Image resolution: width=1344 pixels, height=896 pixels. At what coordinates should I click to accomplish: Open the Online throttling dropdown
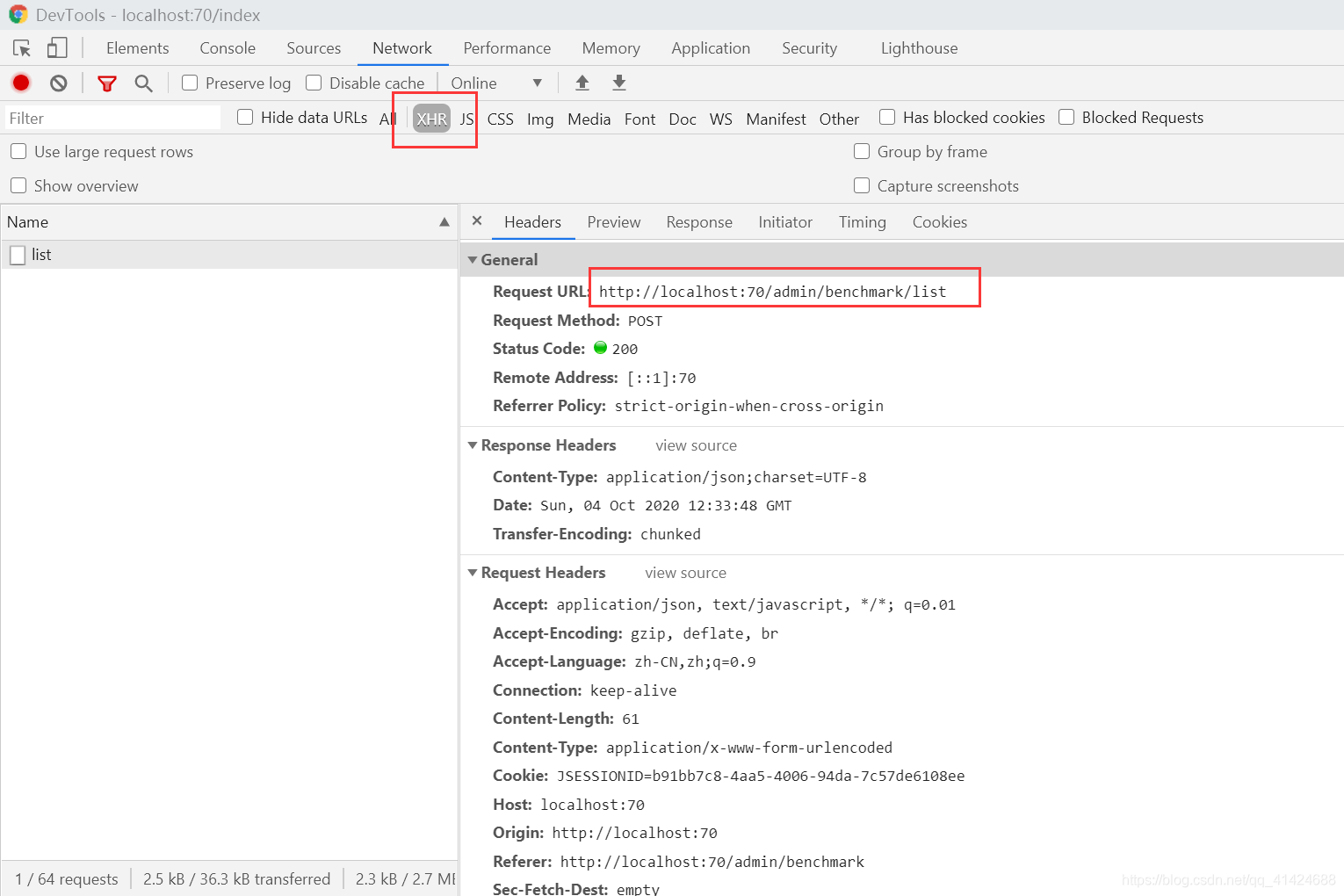click(496, 83)
